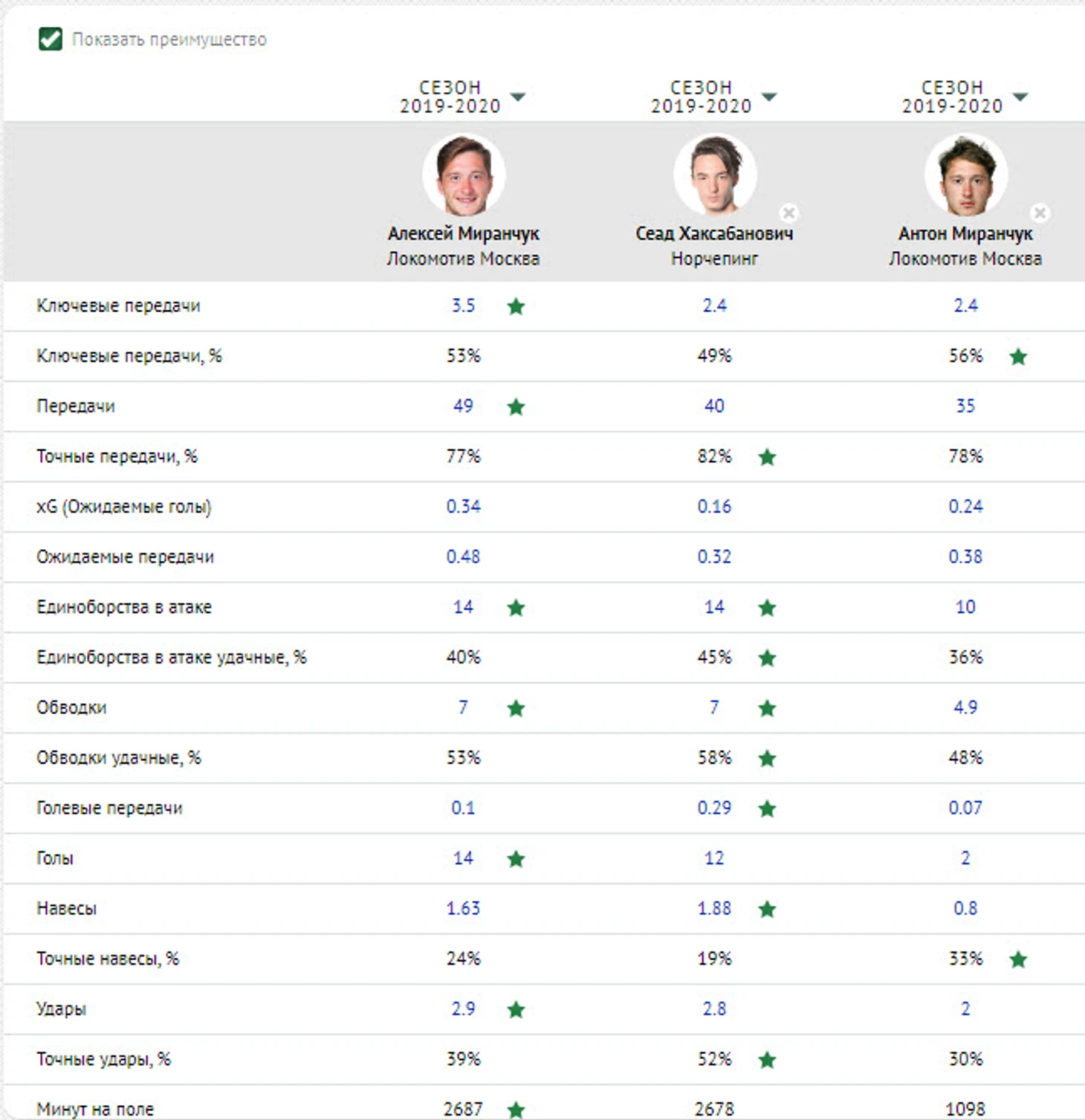Open Сеад Хаксабанович player name link
Viewport: 1085px width, 1120px height.
[714, 233]
